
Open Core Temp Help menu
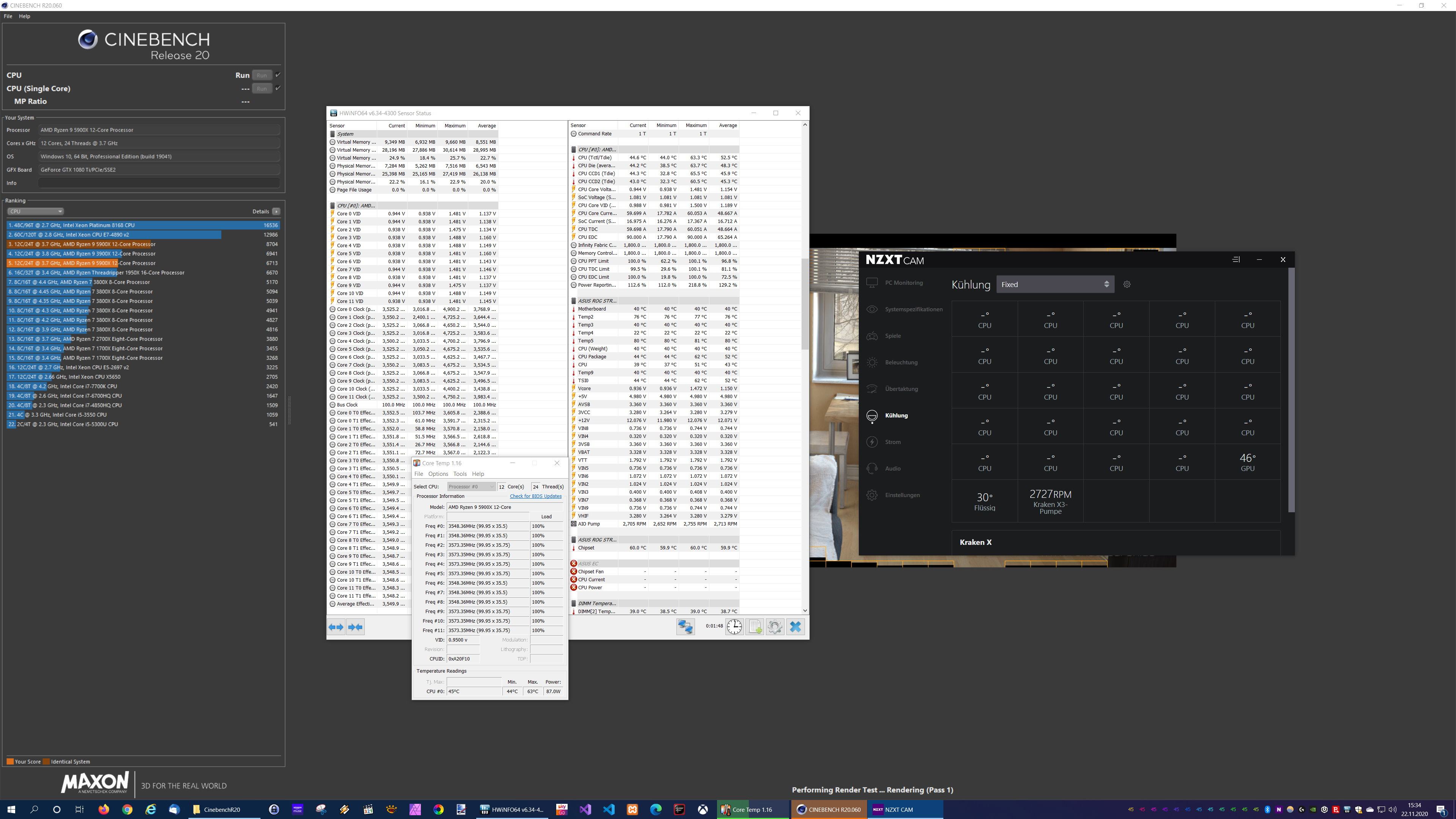[x=478, y=474]
